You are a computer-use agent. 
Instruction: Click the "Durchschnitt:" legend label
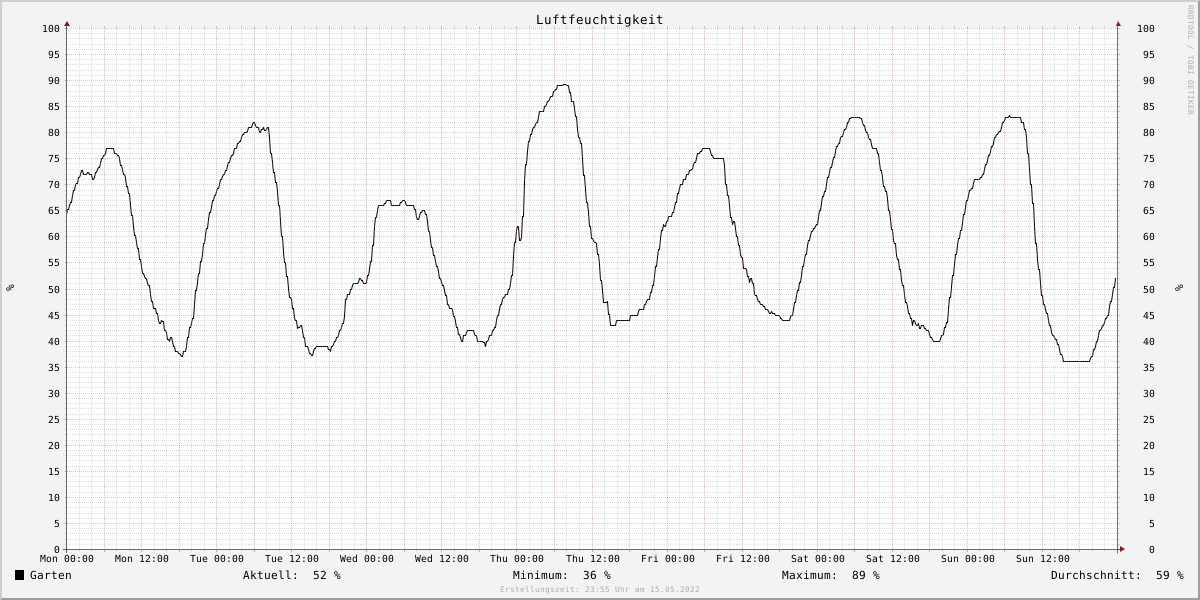coord(1096,575)
